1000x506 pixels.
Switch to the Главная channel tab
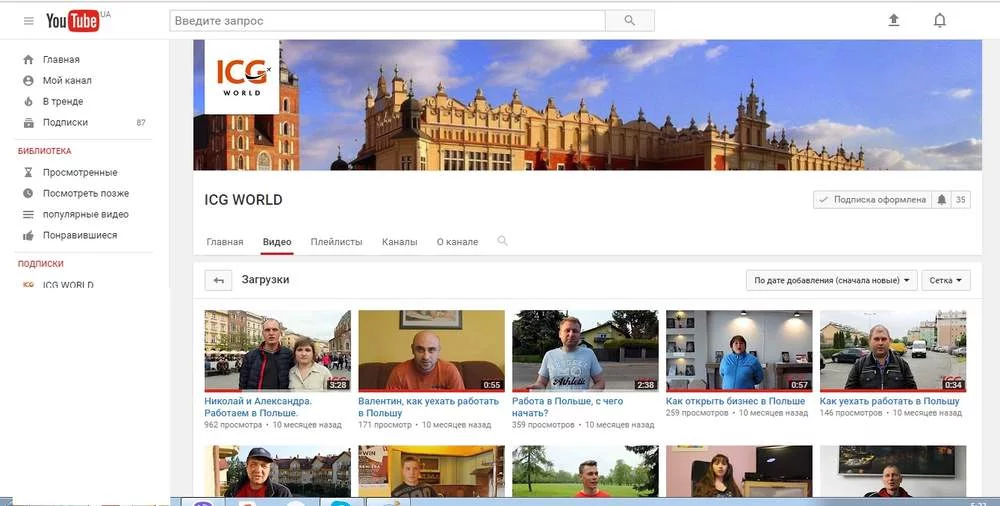224,242
